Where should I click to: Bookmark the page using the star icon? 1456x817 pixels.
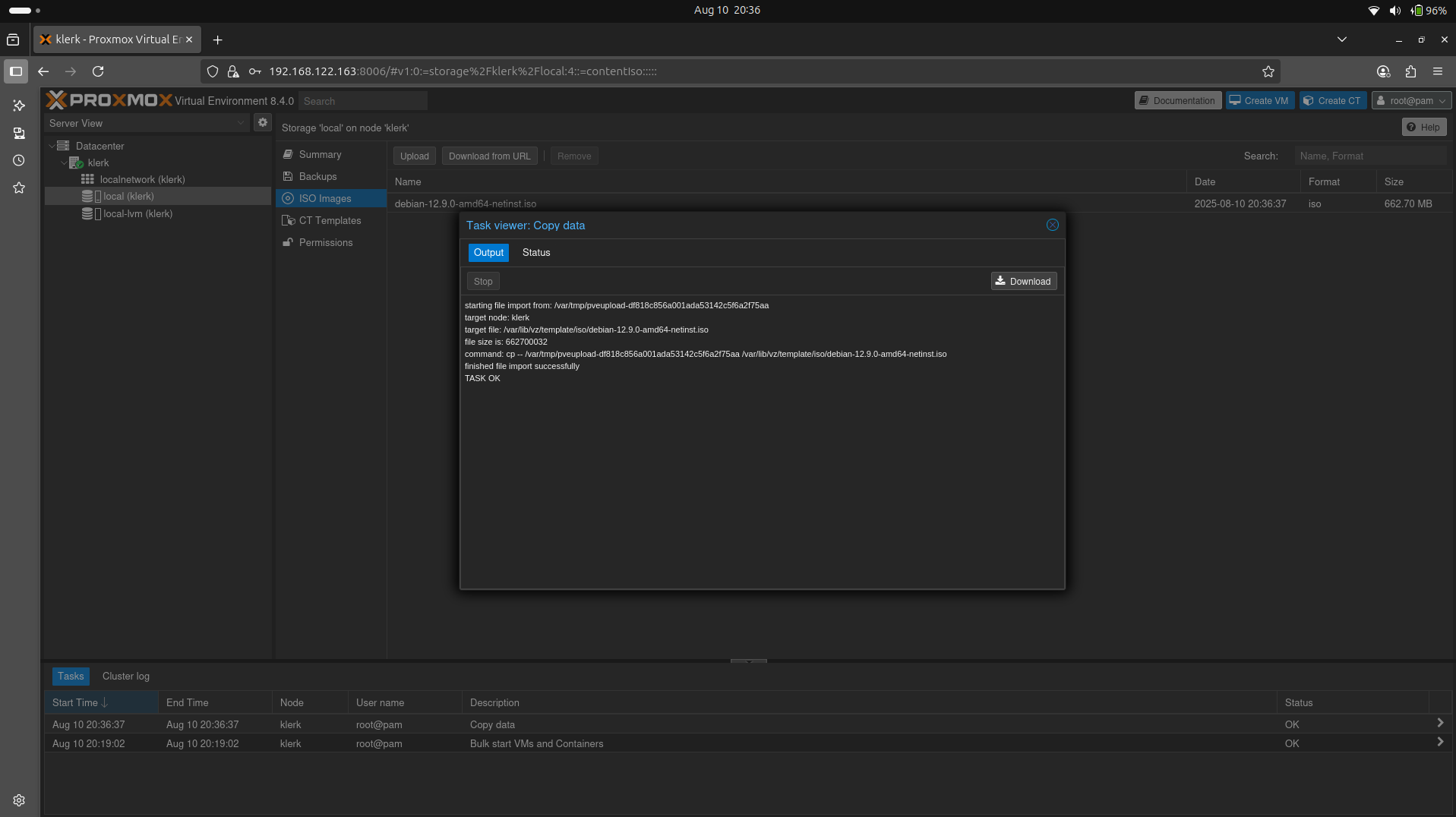point(1268,71)
